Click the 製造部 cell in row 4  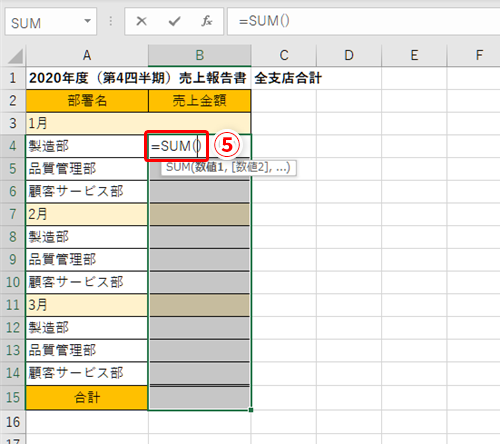click(x=87, y=146)
